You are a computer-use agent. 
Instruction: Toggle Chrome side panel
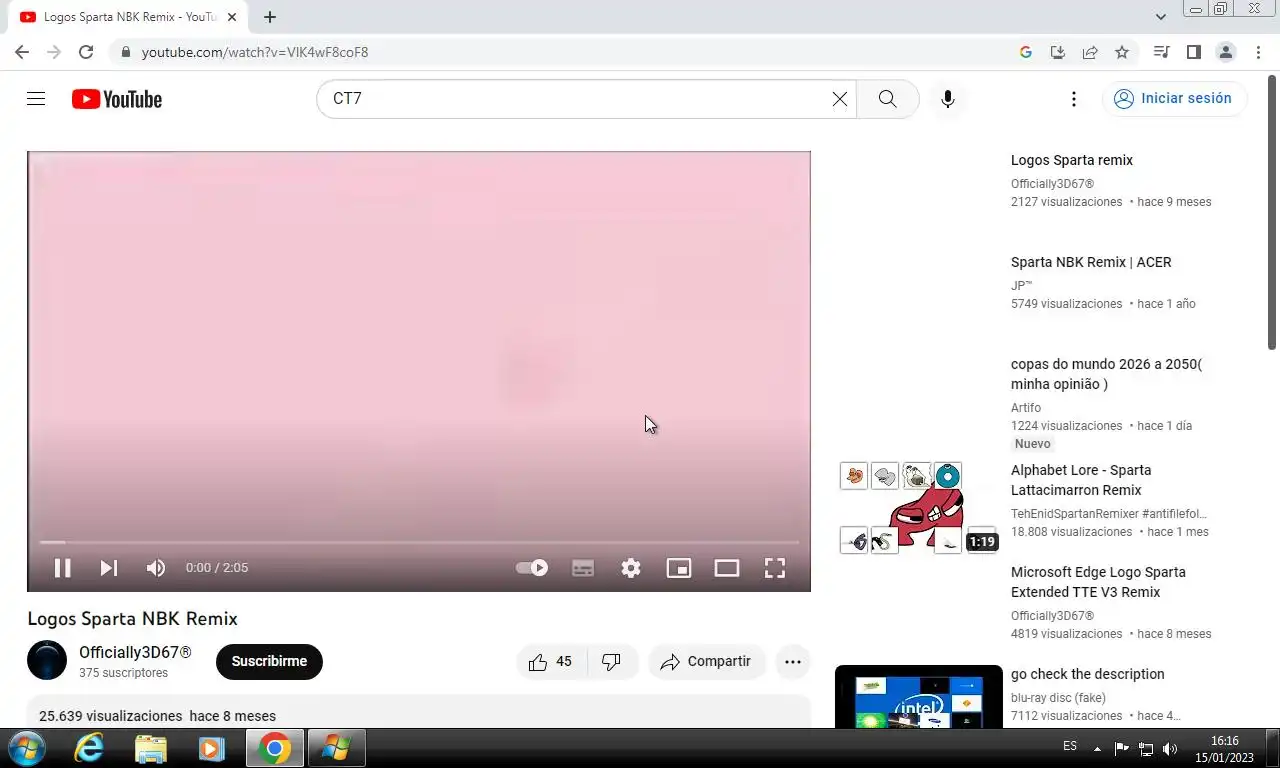pyautogui.click(x=1193, y=52)
